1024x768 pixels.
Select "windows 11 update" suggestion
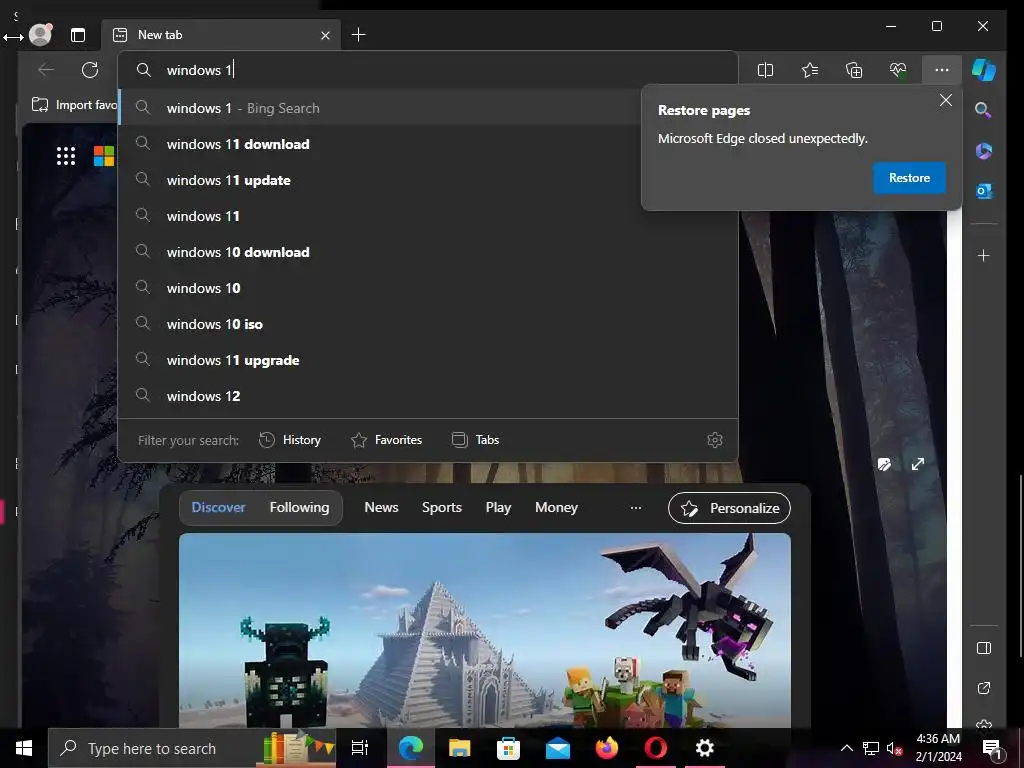coord(428,180)
